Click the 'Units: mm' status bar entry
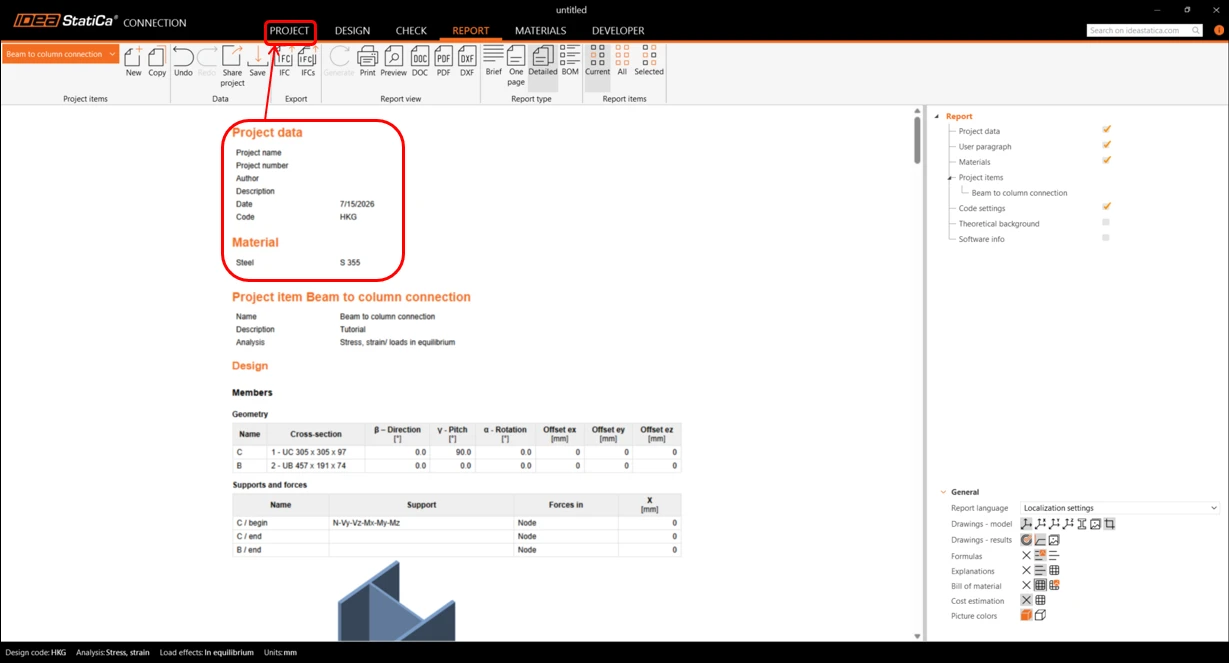1229x663 pixels. tap(280, 652)
